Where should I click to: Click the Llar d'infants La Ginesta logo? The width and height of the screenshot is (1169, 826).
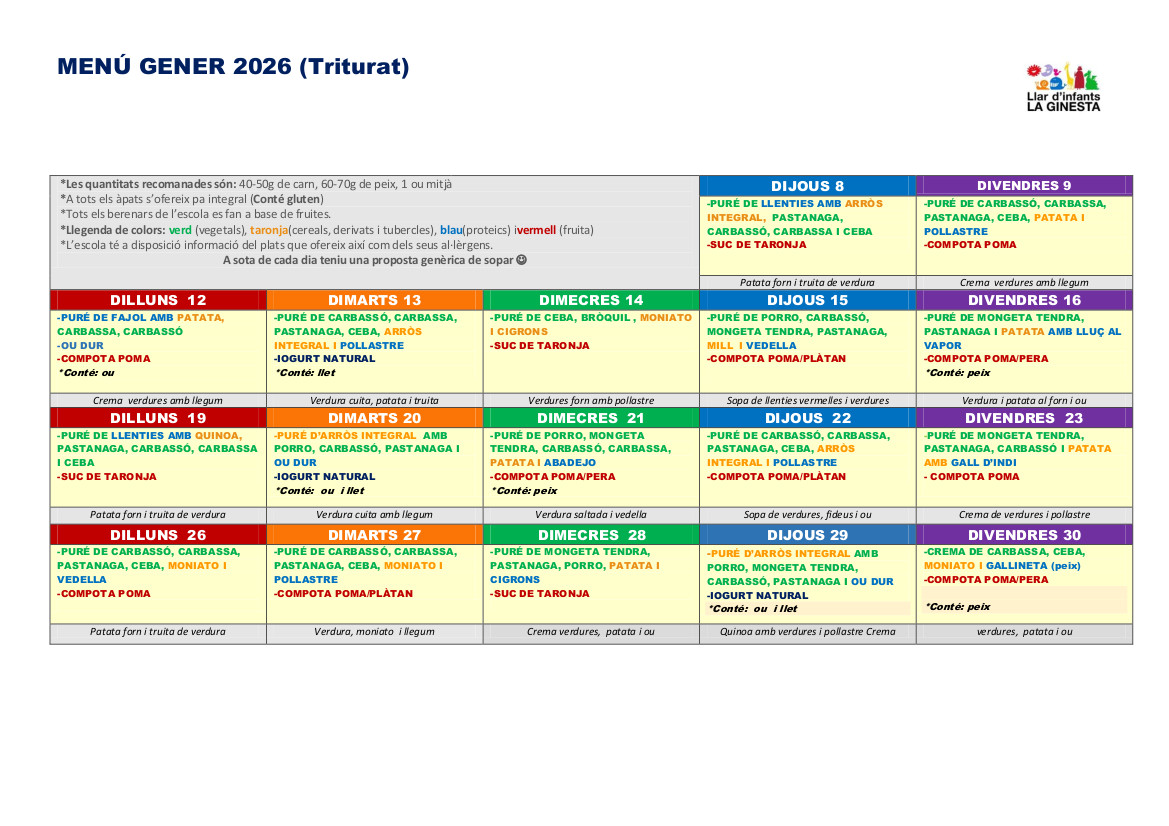coord(1063,87)
